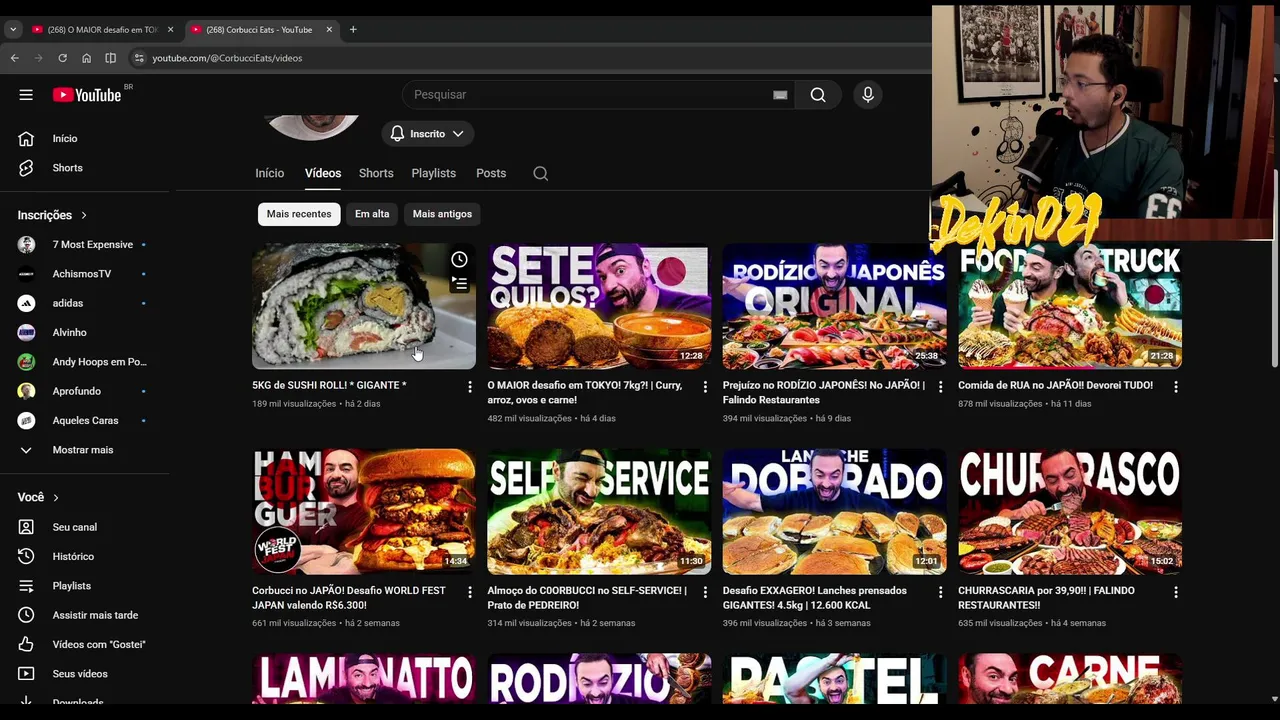The height and width of the screenshot is (720, 1280).
Task: Switch to channel Vídeos tab
Action: [323, 173]
